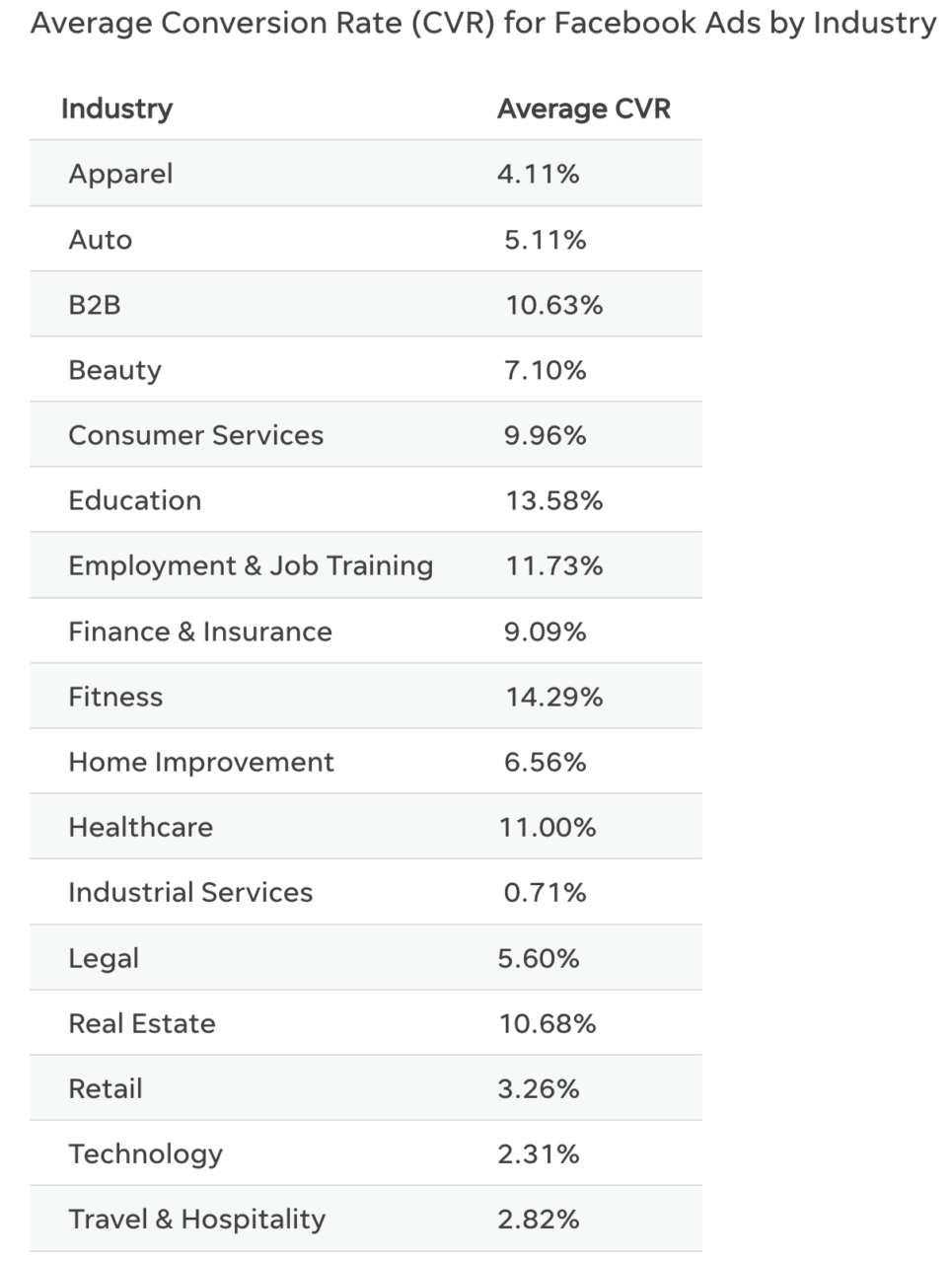Screen dimensions: 952x1263
Task: Click the Finance & Insurance label
Action: 200,631
